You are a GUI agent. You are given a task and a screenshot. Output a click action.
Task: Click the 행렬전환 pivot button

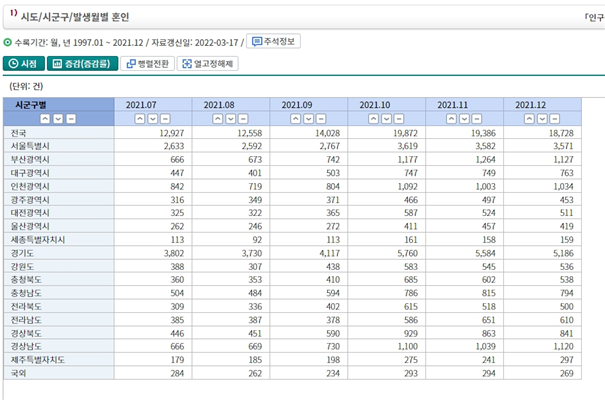pyautogui.click(x=148, y=64)
